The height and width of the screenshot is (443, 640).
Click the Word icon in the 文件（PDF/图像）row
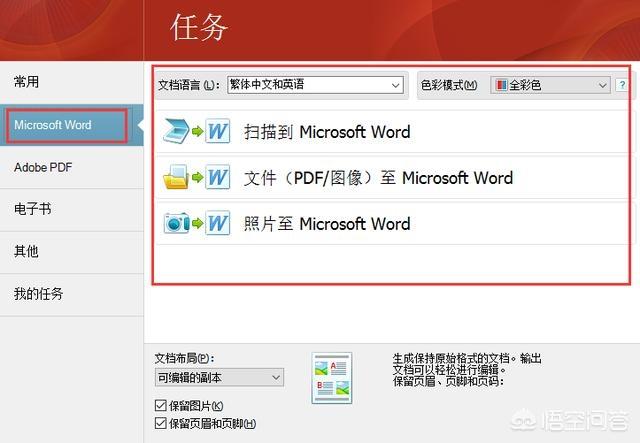point(218,178)
